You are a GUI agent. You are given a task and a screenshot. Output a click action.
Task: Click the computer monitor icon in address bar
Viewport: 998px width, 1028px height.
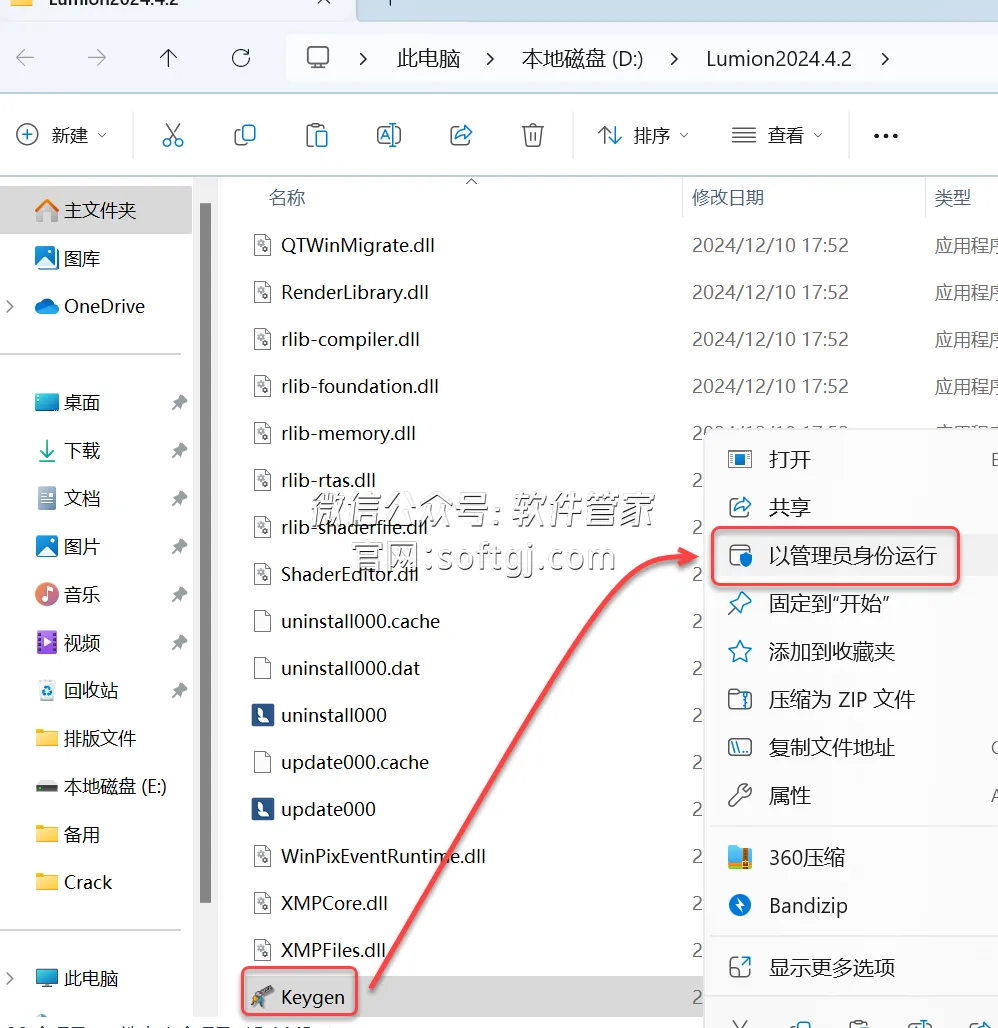[318, 58]
